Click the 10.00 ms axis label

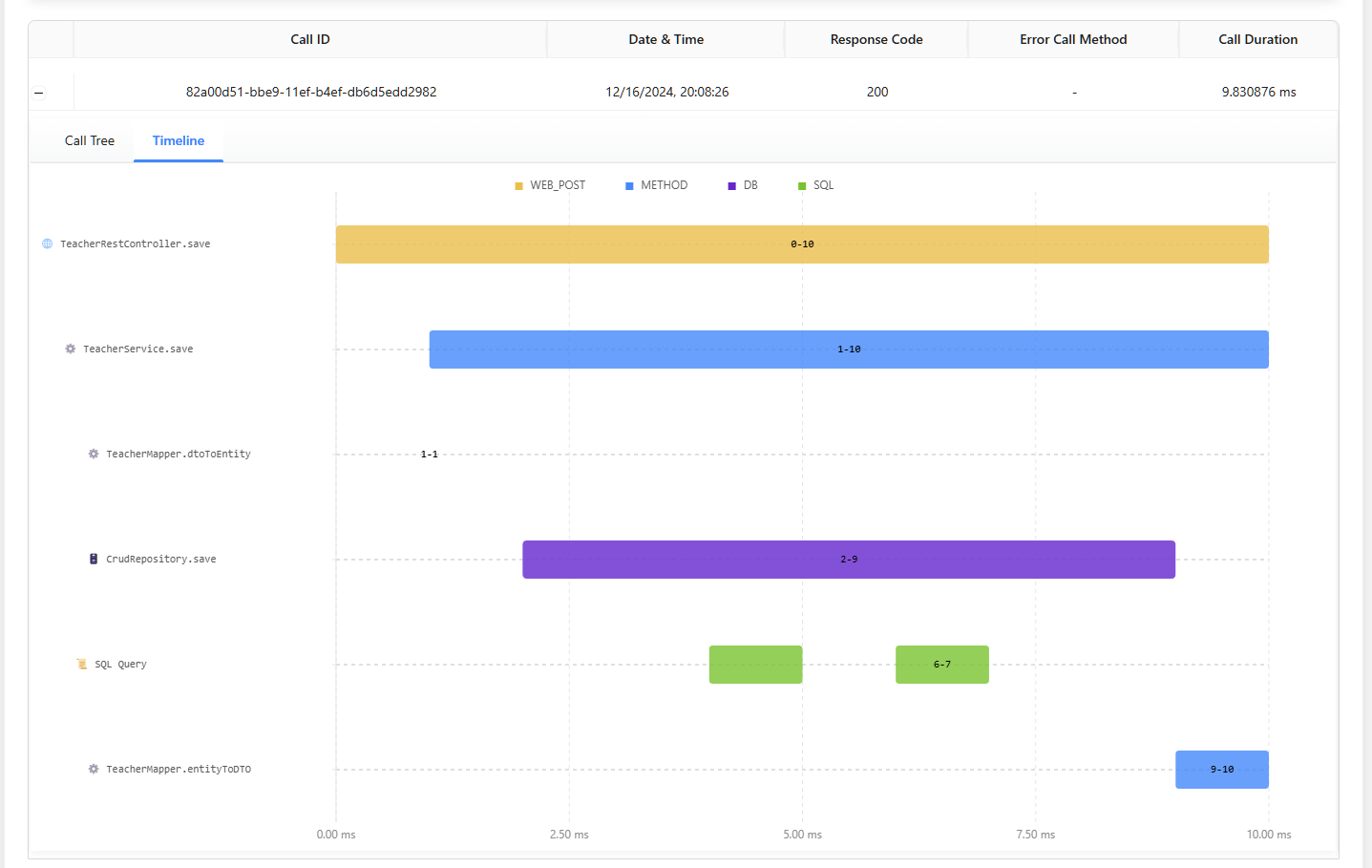(1269, 835)
